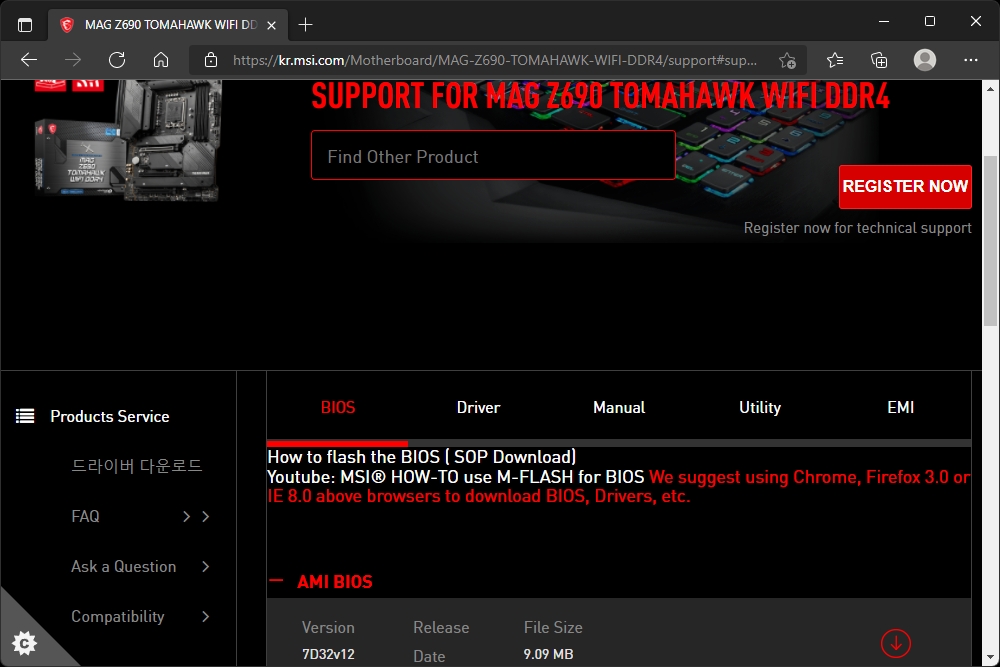Click the REGISTER NOW button
Viewport: 1000px width, 667px height.
tap(905, 187)
